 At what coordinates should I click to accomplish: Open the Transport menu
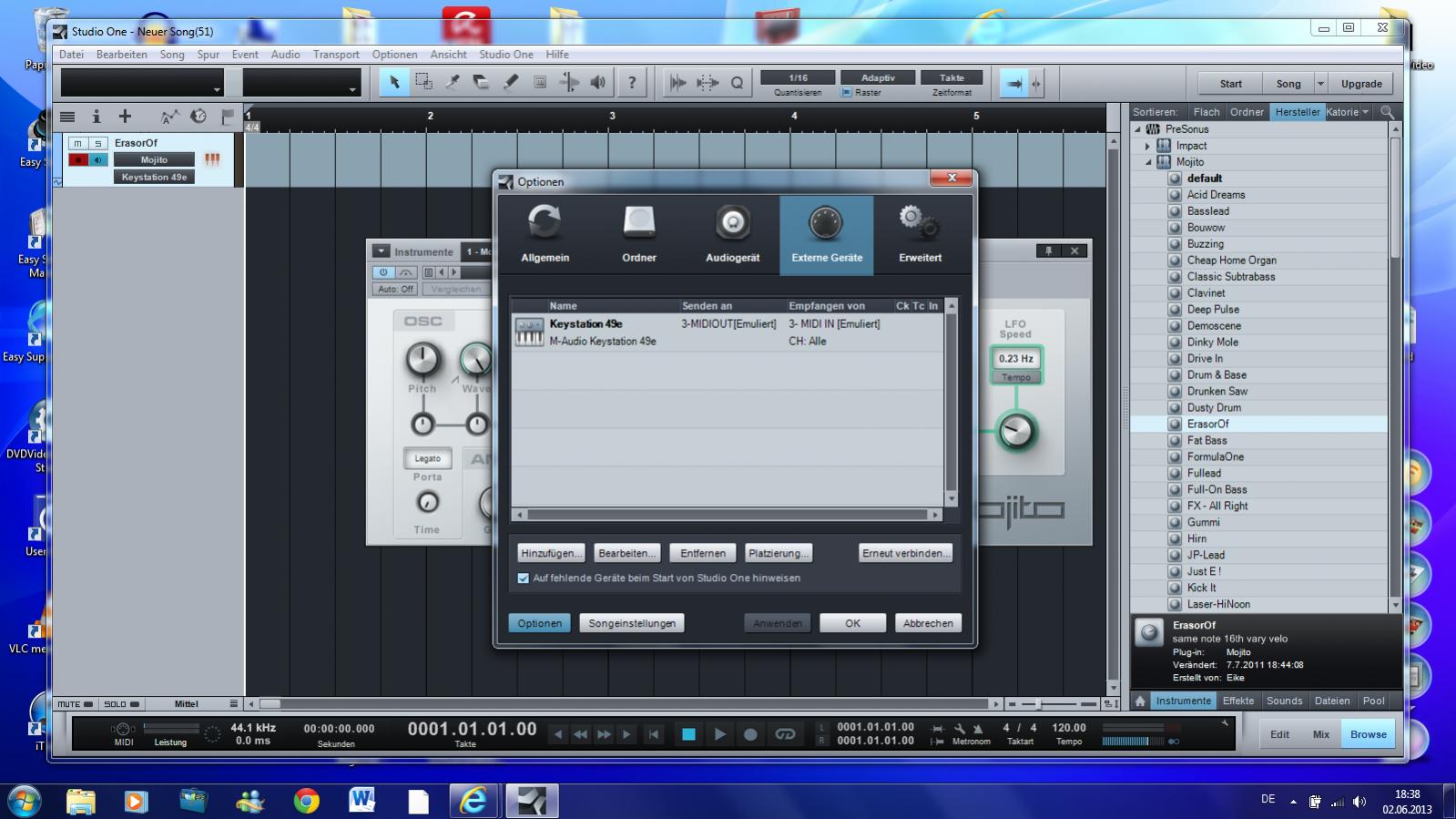pos(336,55)
